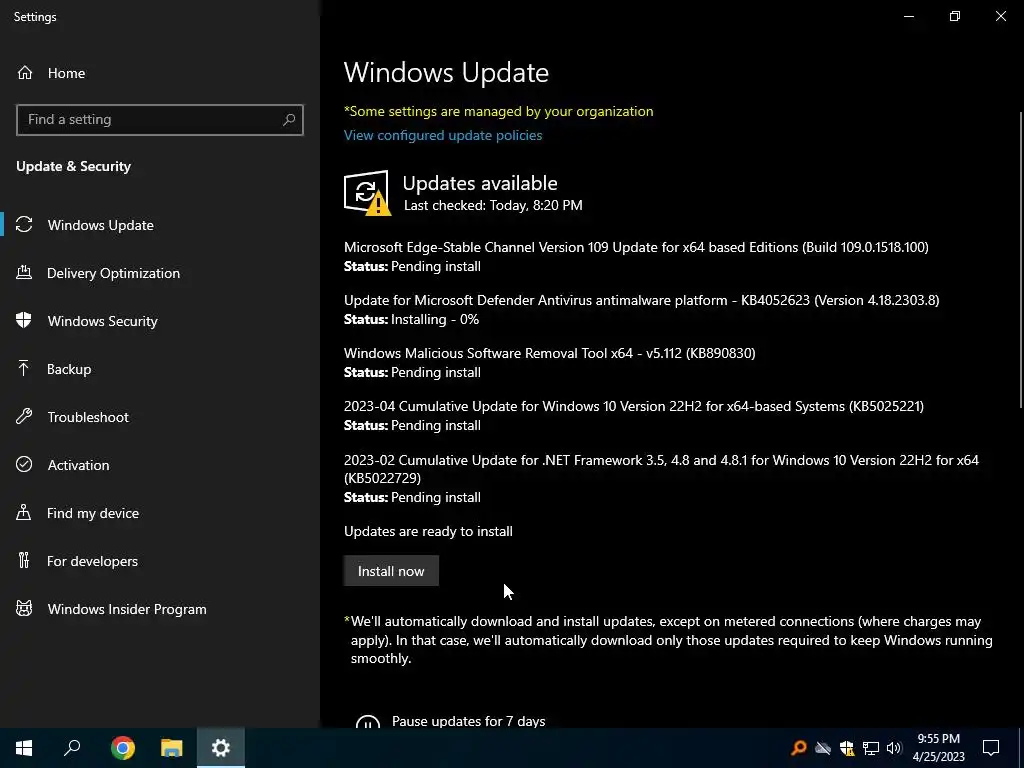Click the Windows Security shield icon
The width and height of the screenshot is (1024, 768).
point(24,321)
